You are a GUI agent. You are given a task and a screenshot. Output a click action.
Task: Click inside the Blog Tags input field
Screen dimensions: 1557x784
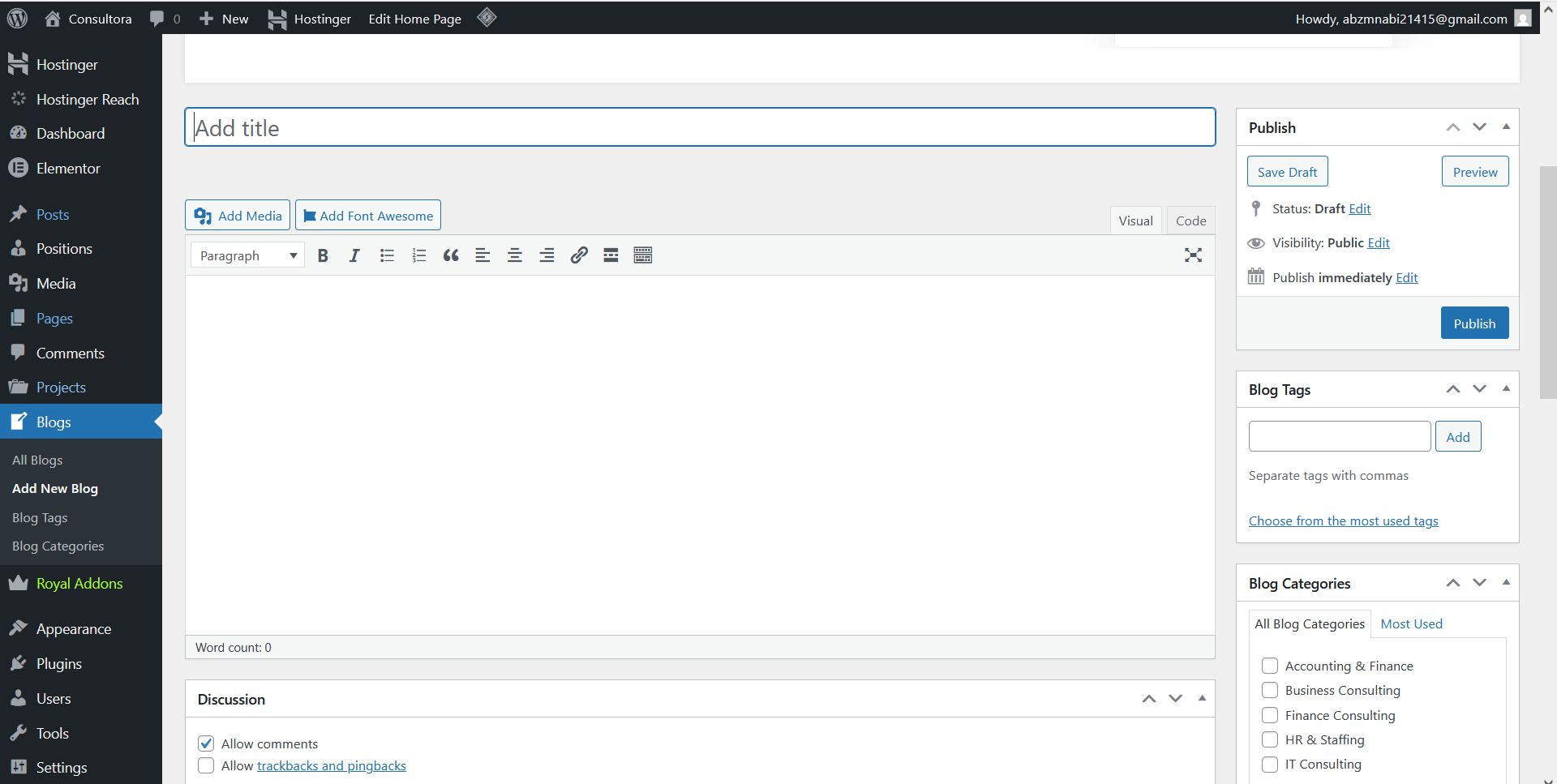tap(1339, 435)
